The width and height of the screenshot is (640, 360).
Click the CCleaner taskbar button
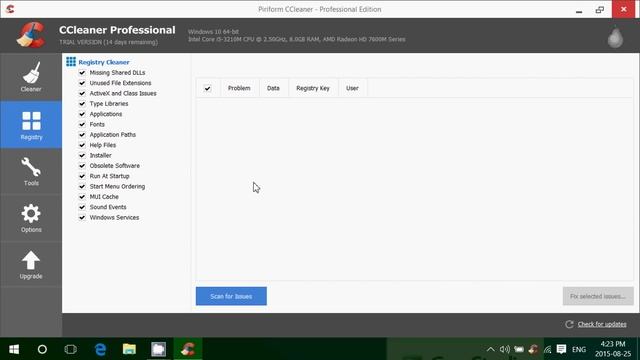(x=188, y=349)
